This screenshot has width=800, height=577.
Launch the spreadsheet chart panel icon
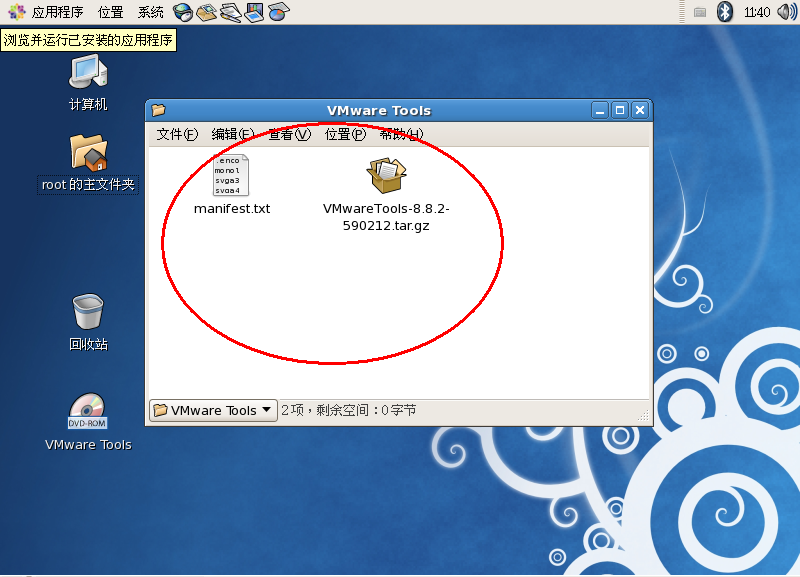click(x=279, y=12)
